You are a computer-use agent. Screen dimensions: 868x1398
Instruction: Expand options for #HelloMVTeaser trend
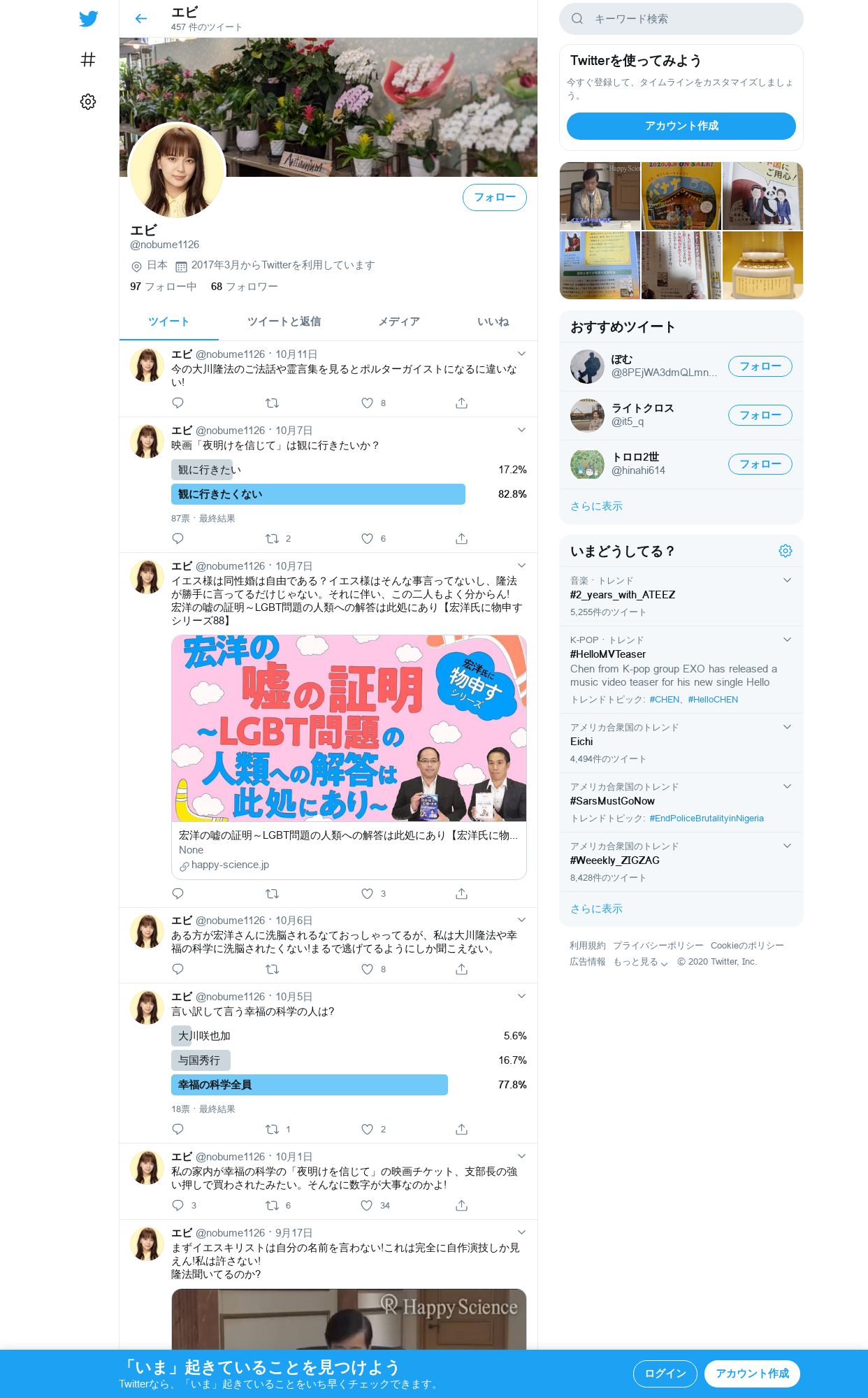pyautogui.click(x=787, y=640)
